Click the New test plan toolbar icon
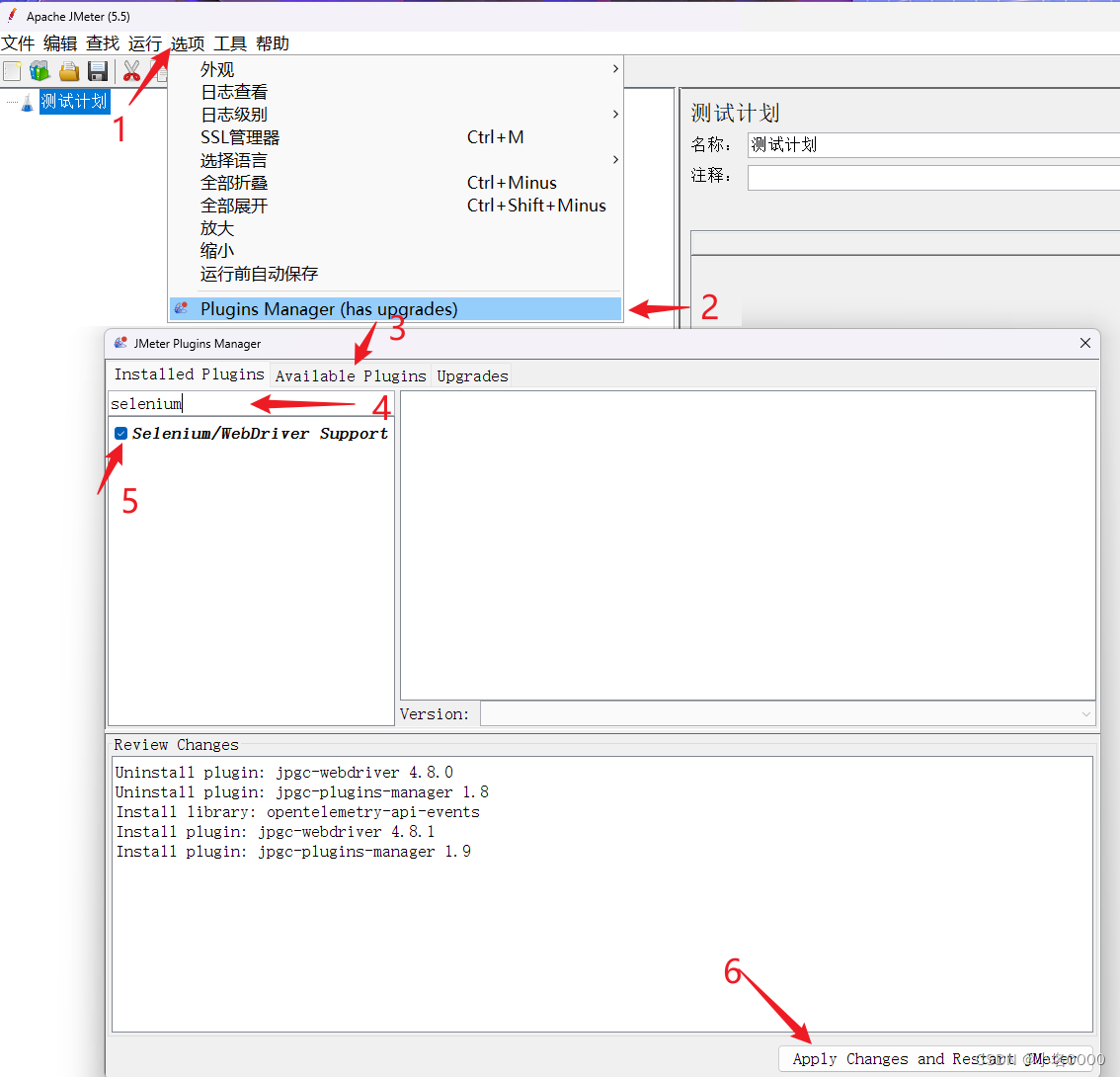Image resolution: width=1120 pixels, height=1077 pixels. click(x=12, y=71)
